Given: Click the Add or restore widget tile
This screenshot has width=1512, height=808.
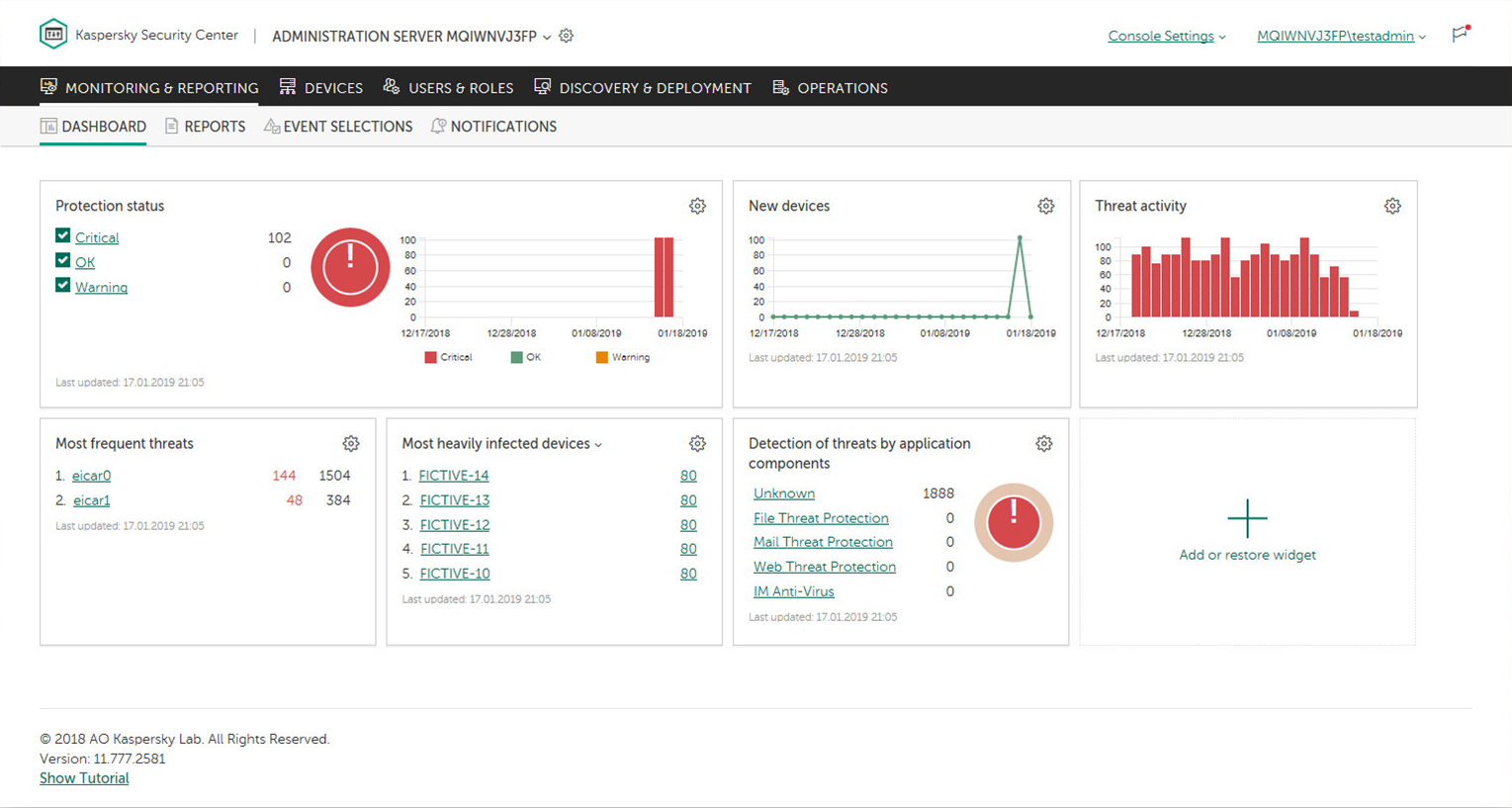Looking at the screenshot, I should click(x=1247, y=532).
